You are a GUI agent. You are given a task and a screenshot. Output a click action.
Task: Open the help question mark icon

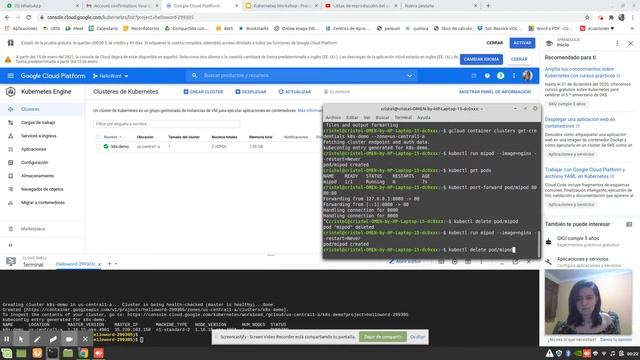tap(487, 76)
